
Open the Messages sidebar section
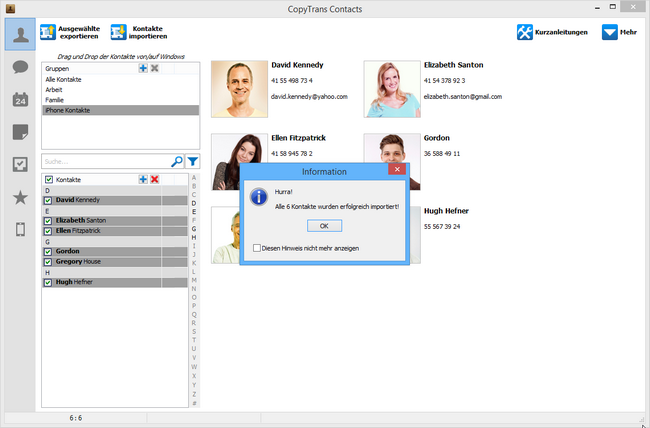20,67
